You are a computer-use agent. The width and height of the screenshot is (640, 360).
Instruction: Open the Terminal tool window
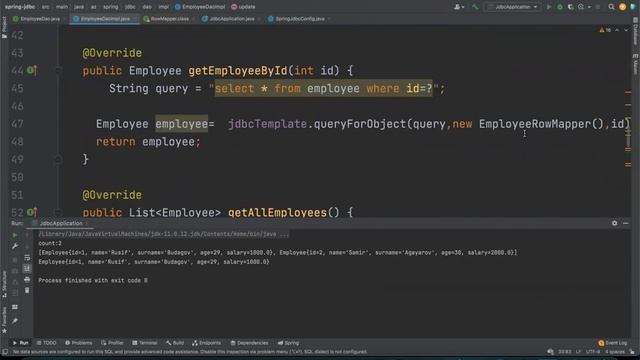(144, 343)
